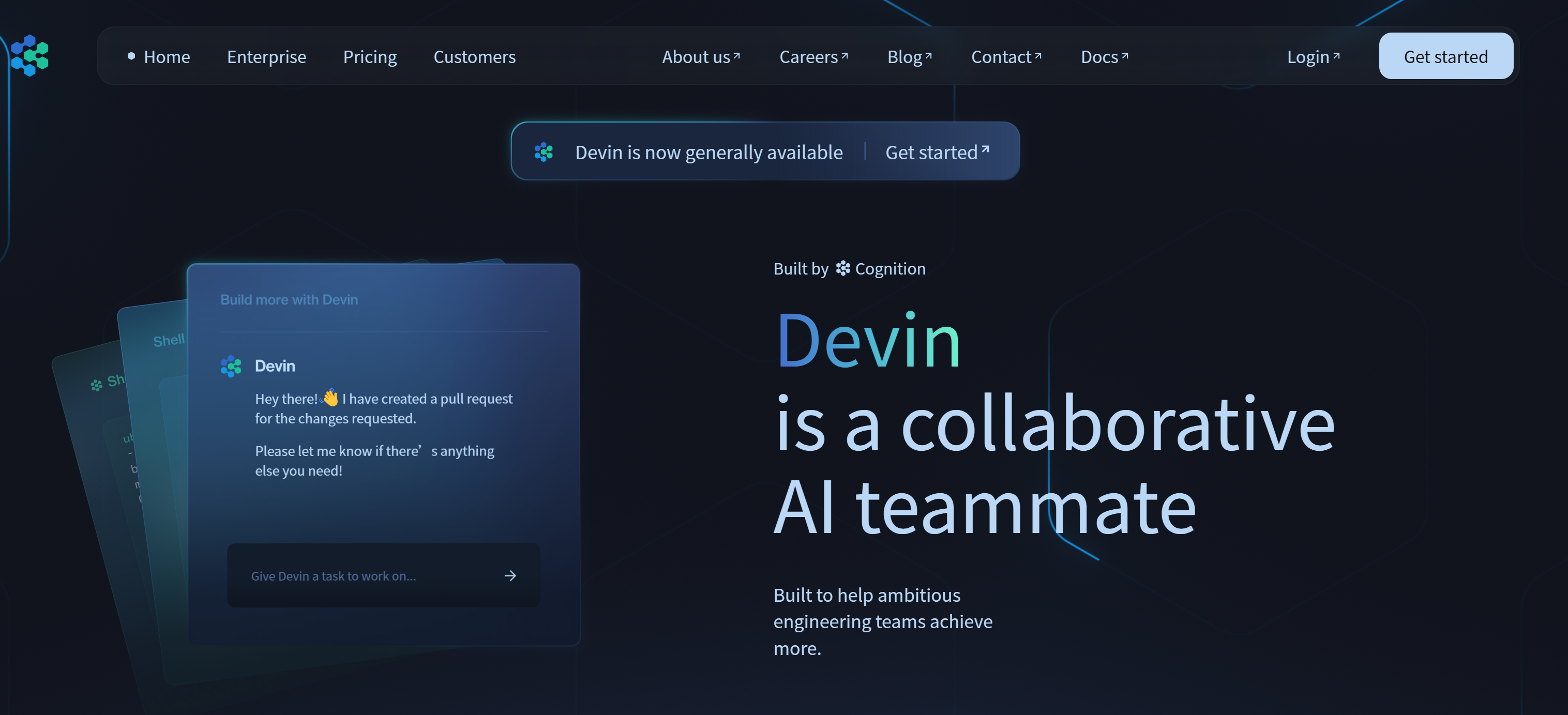This screenshot has height=715, width=1568.
Task: Visit the Careers link
Action: pyautogui.click(x=812, y=56)
